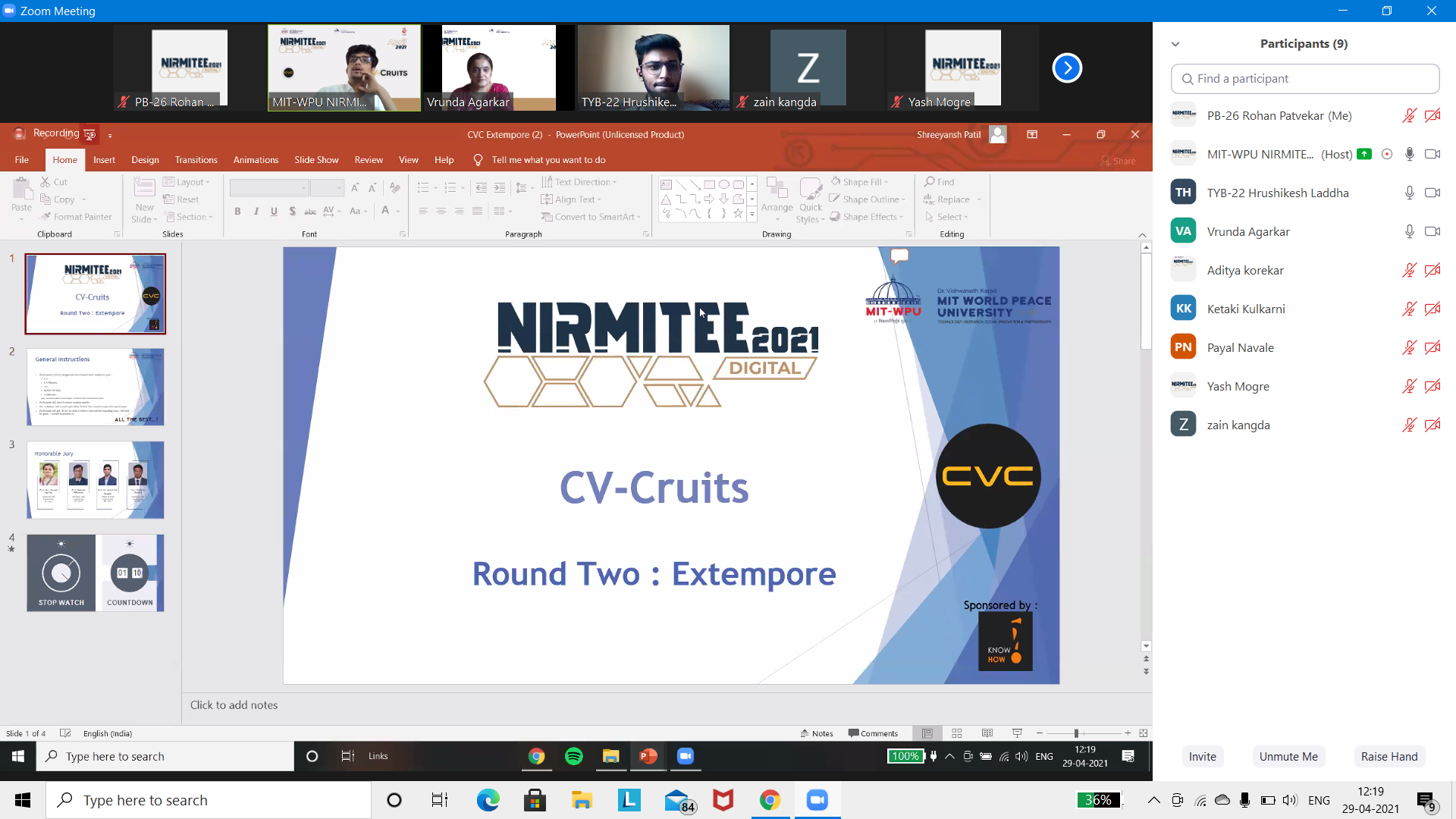Toggle muted mic for Aditya korekar
The width and height of the screenshot is (1456, 819).
click(x=1409, y=270)
